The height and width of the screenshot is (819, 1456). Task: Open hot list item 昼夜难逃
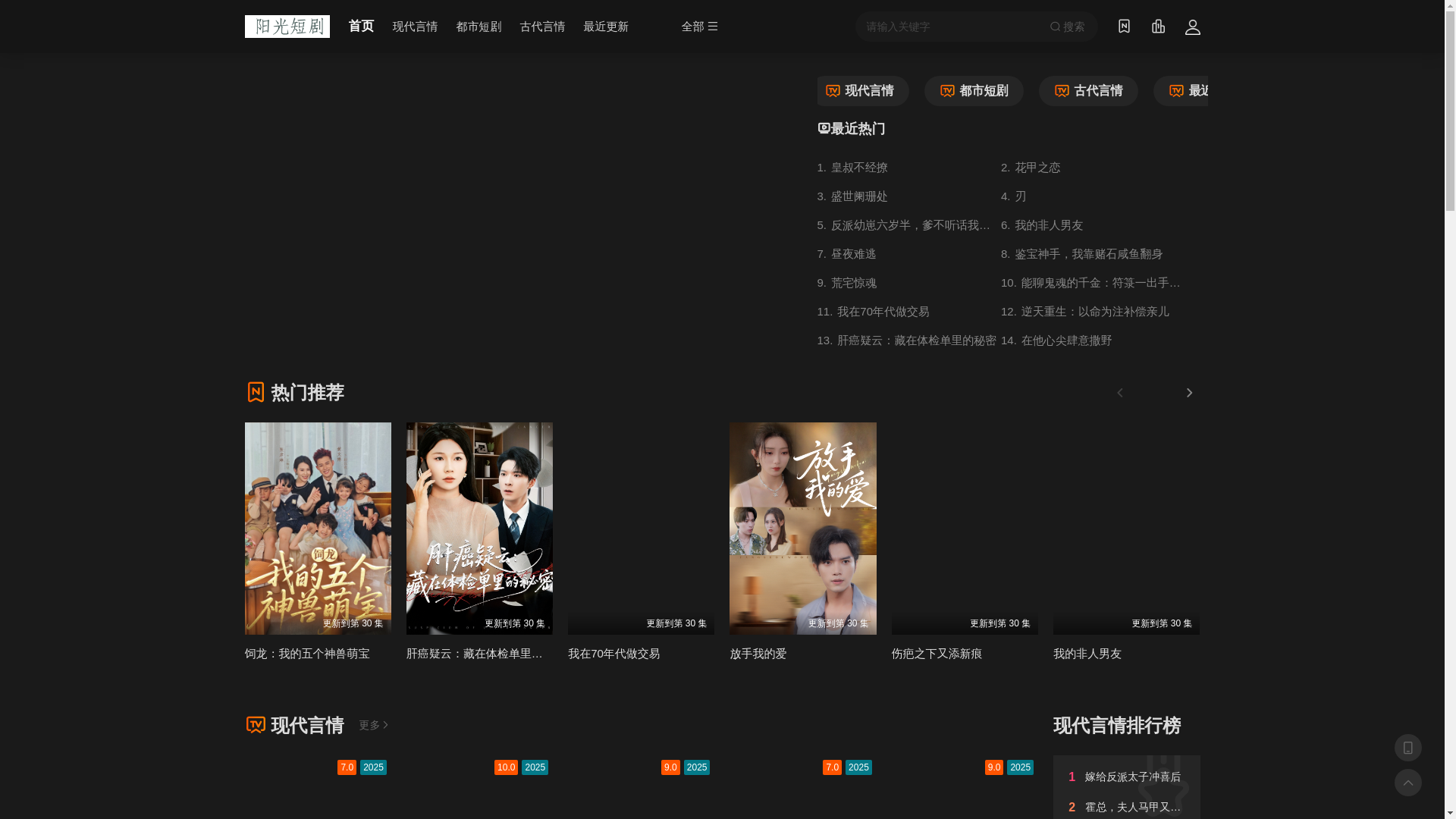(847, 254)
